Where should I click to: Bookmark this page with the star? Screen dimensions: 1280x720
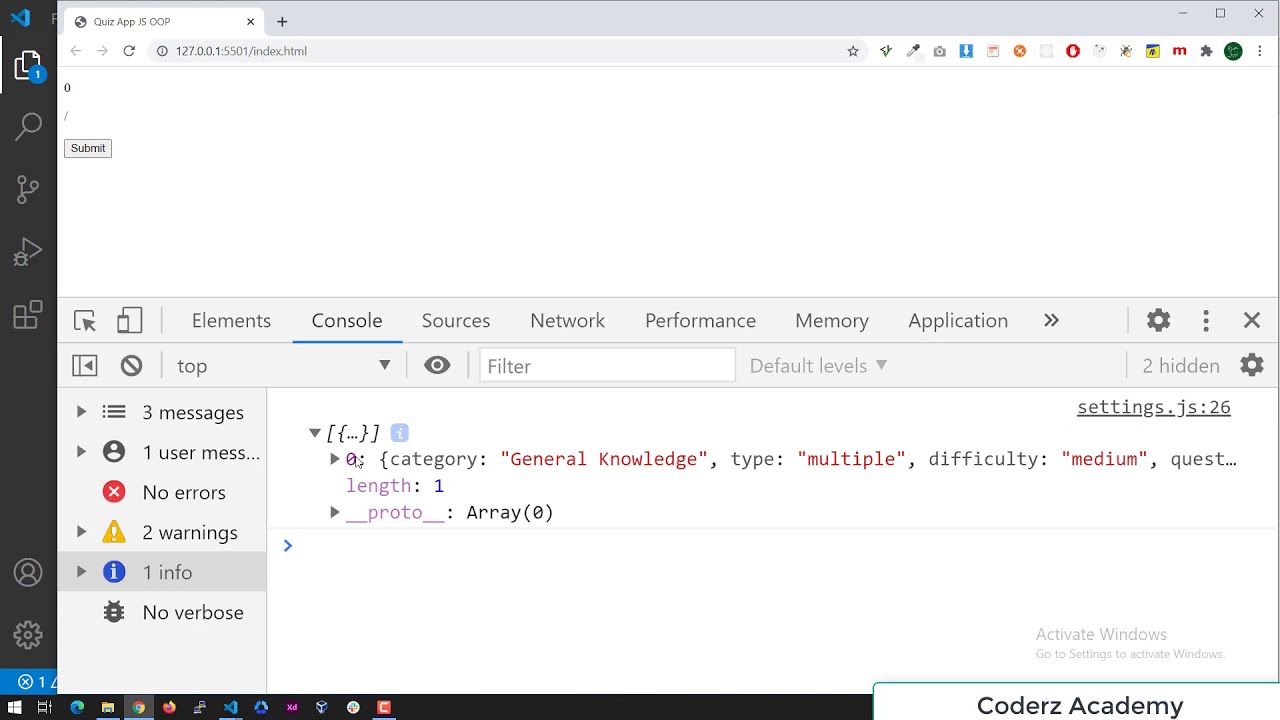tap(853, 51)
